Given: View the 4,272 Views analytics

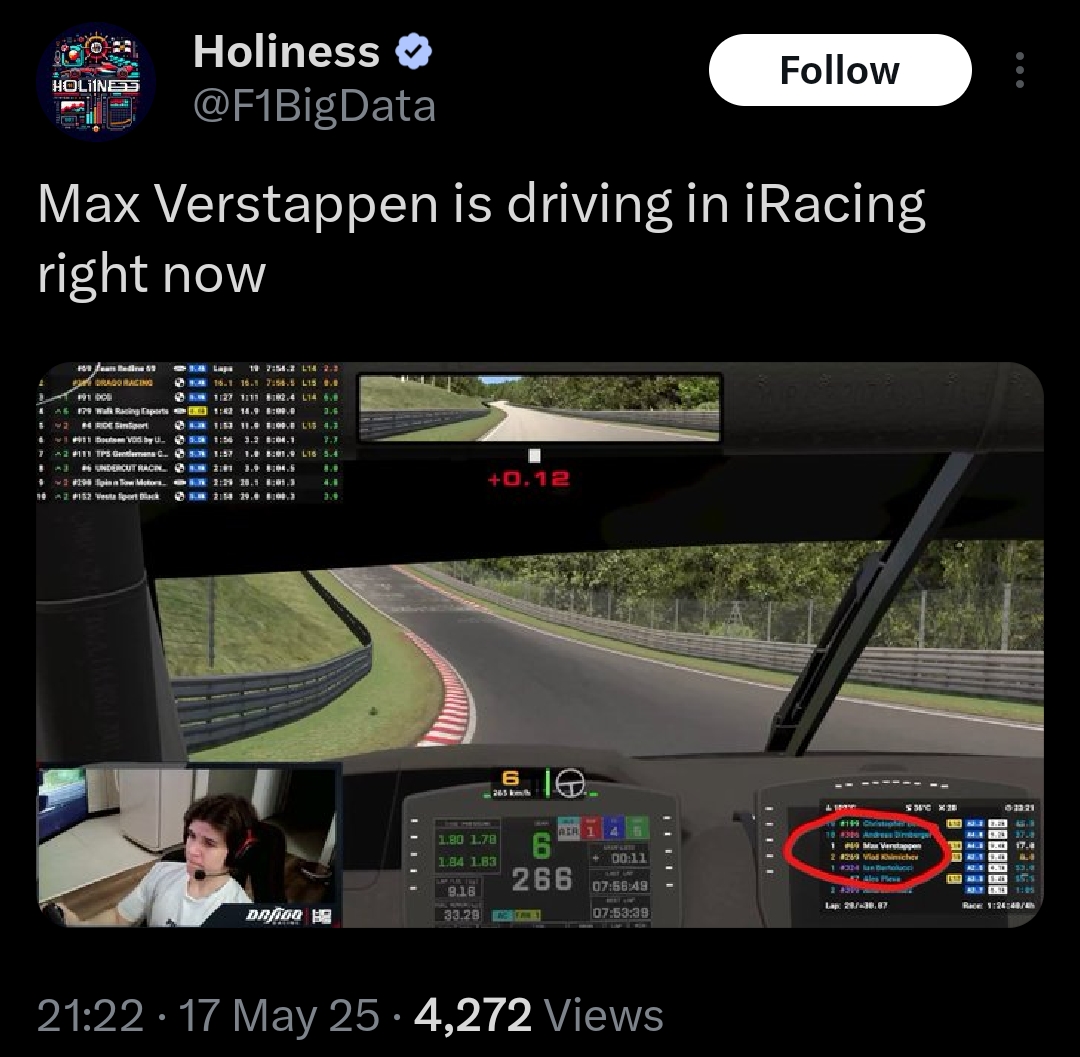Looking at the screenshot, I should [539, 1015].
